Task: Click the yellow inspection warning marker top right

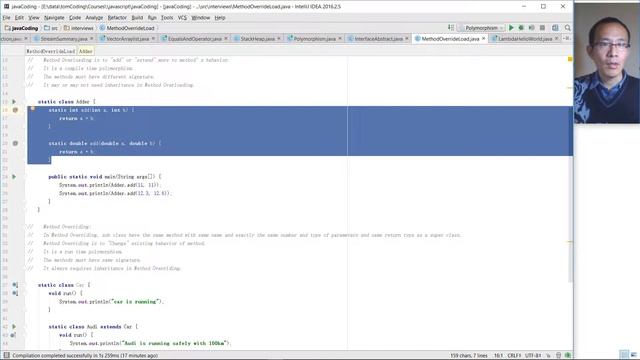Action: (x=570, y=60)
